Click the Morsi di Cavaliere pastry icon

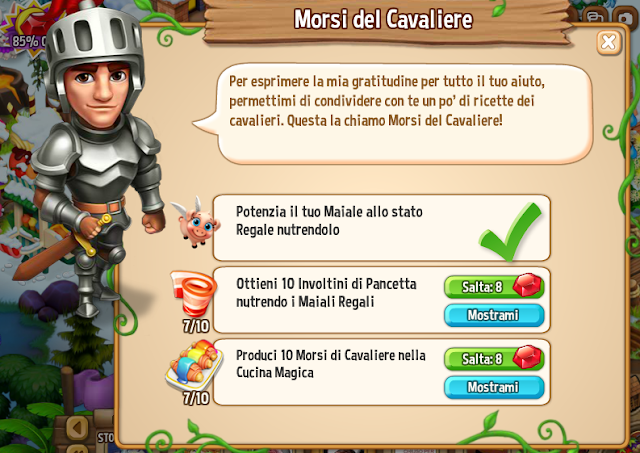pos(194,364)
